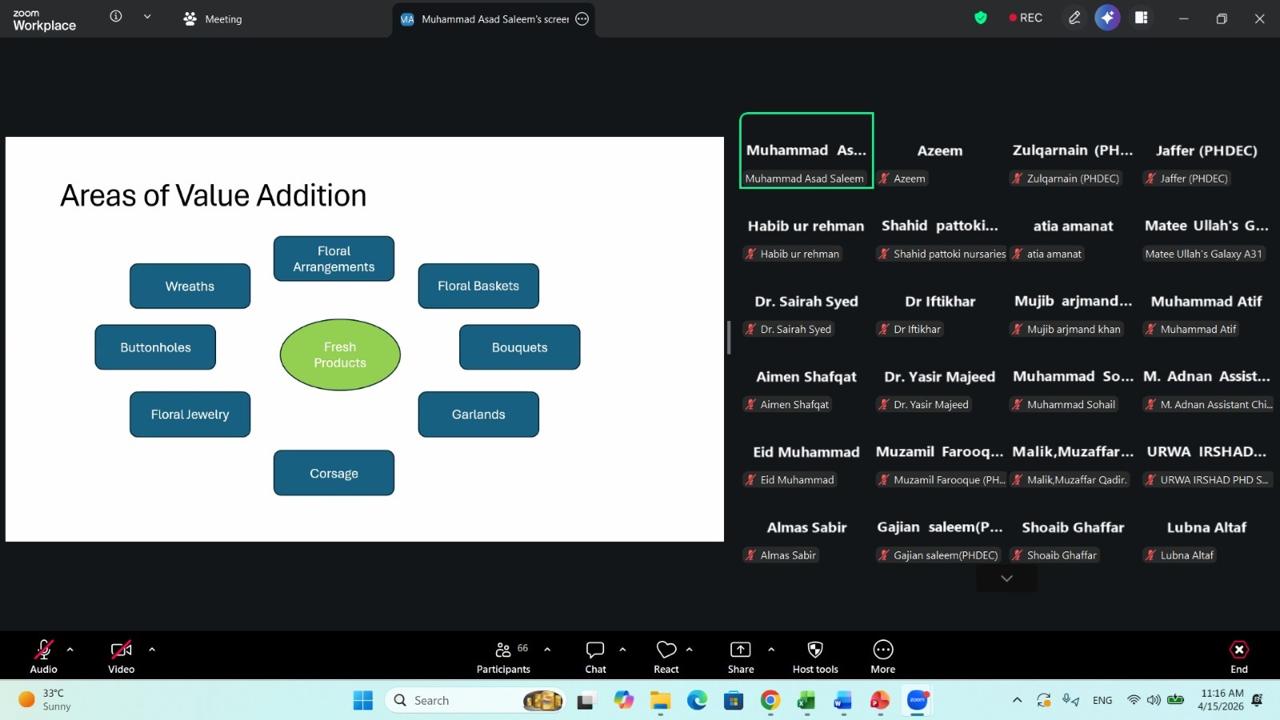The width and height of the screenshot is (1280, 720).
Task: Show more participants with down chevron
Action: tap(1006, 578)
